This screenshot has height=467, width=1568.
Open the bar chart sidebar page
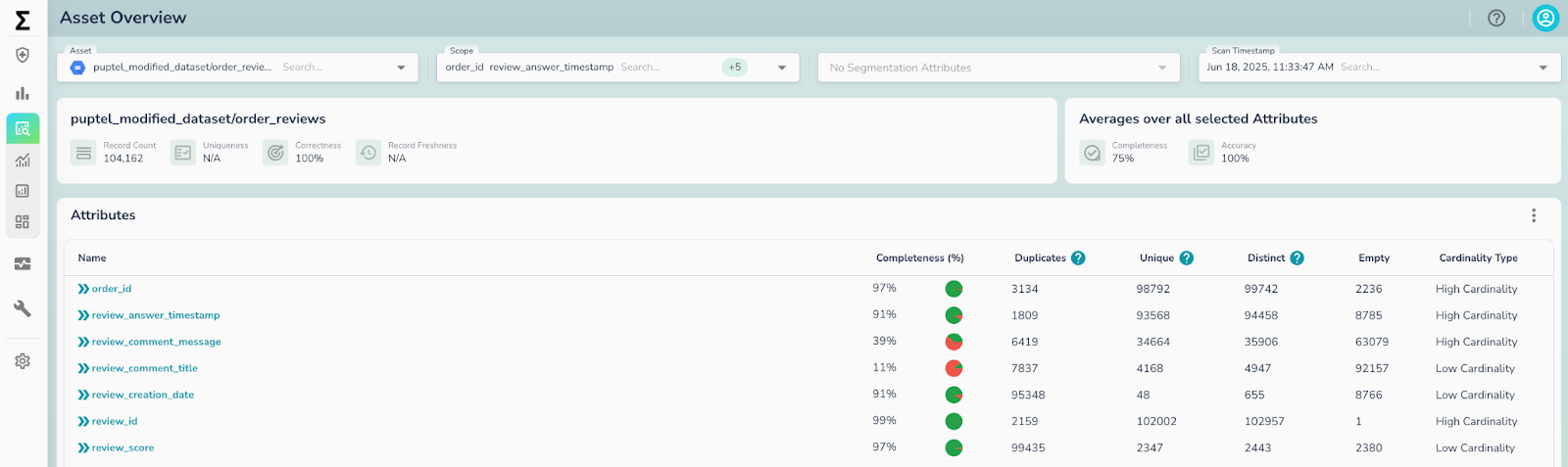23,93
